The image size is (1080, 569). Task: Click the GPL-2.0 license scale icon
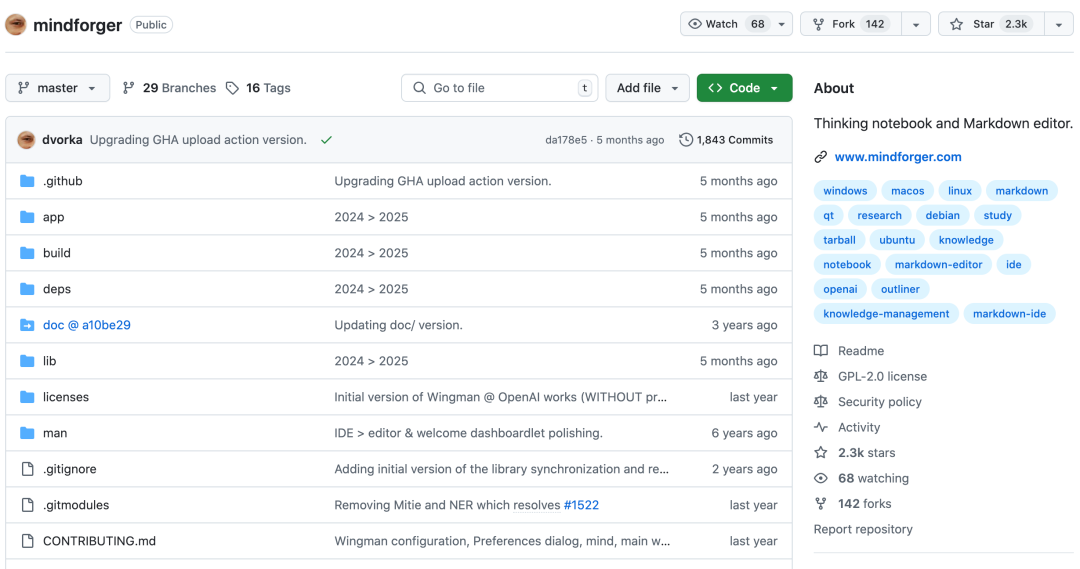pyautogui.click(x=820, y=376)
